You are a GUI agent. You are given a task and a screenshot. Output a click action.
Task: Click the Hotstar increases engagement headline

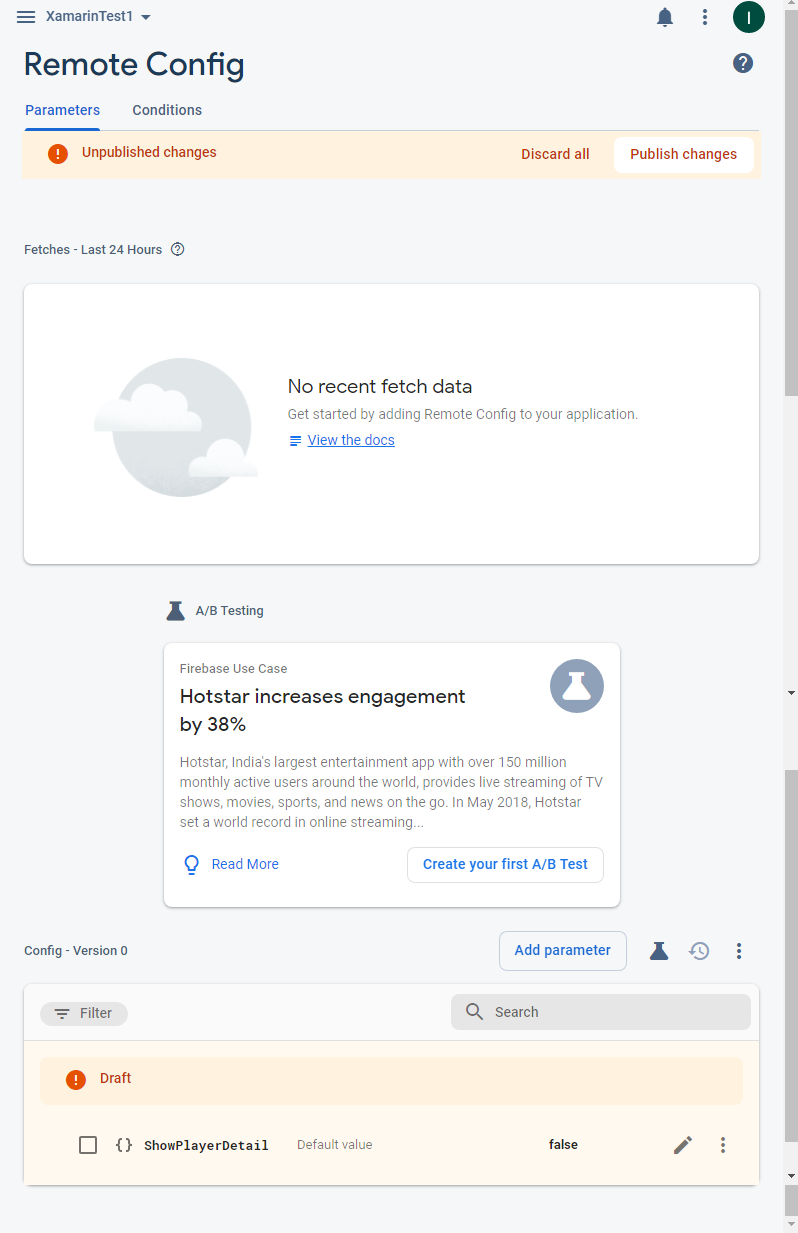pos(322,710)
